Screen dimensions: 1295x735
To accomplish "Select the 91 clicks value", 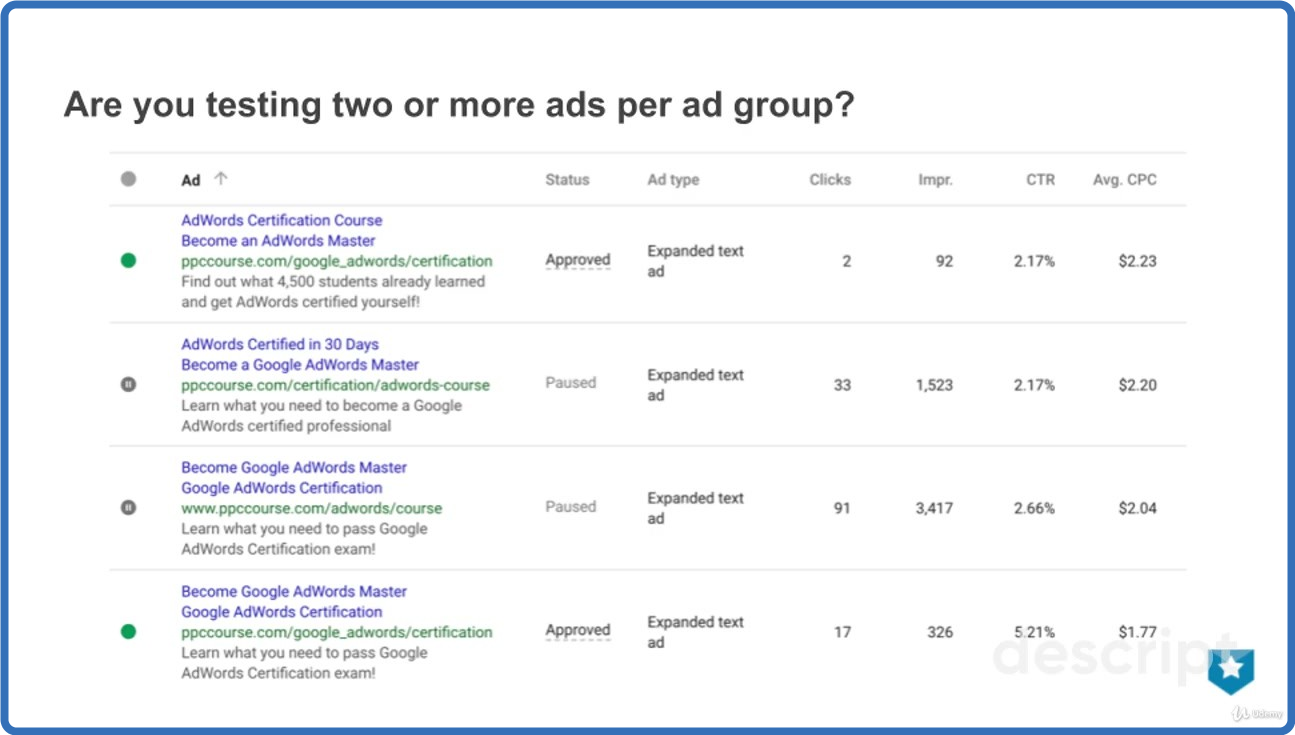I will point(842,508).
